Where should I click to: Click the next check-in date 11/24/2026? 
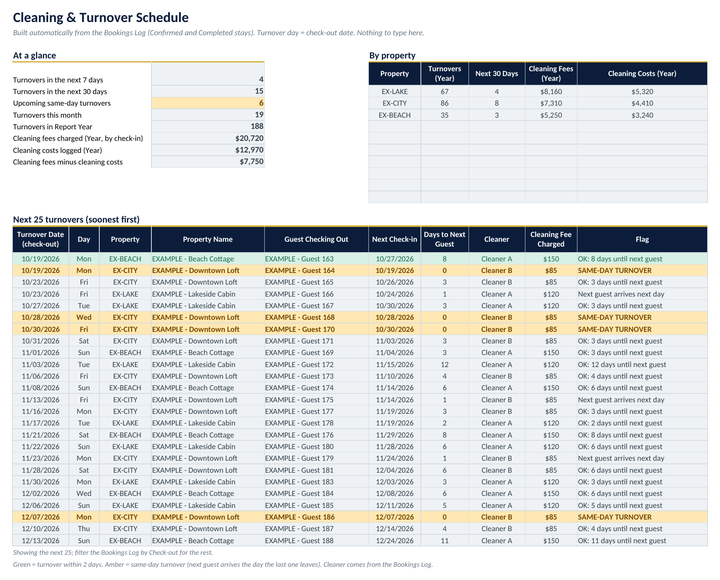coord(394,458)
